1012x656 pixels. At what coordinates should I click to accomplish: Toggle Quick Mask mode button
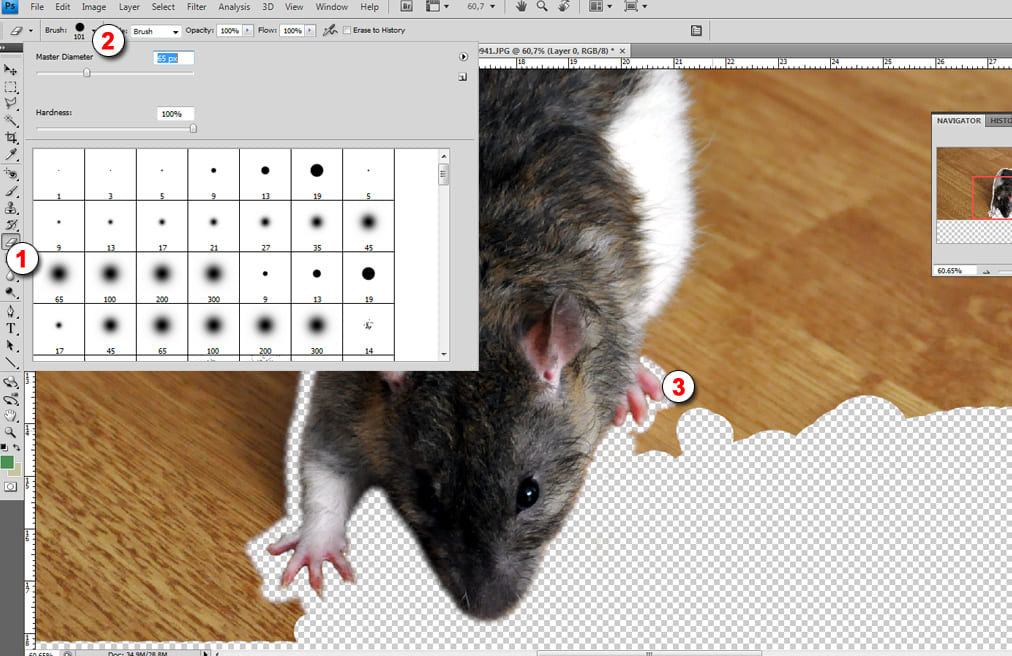click(11, 486)
